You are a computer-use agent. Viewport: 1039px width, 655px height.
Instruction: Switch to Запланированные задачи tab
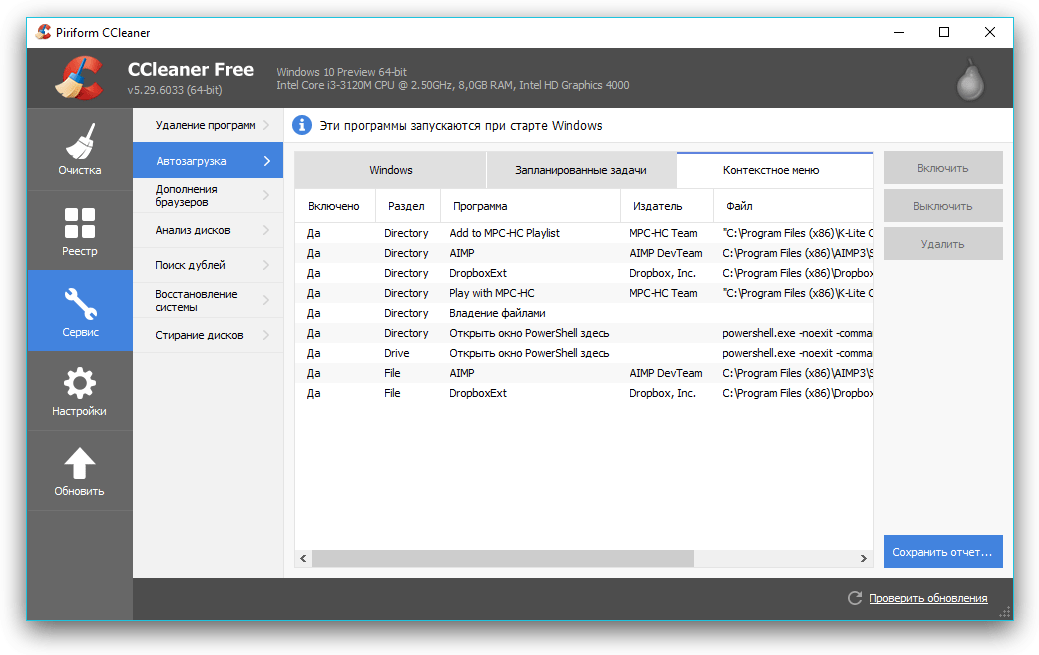(x=580, y=170)
